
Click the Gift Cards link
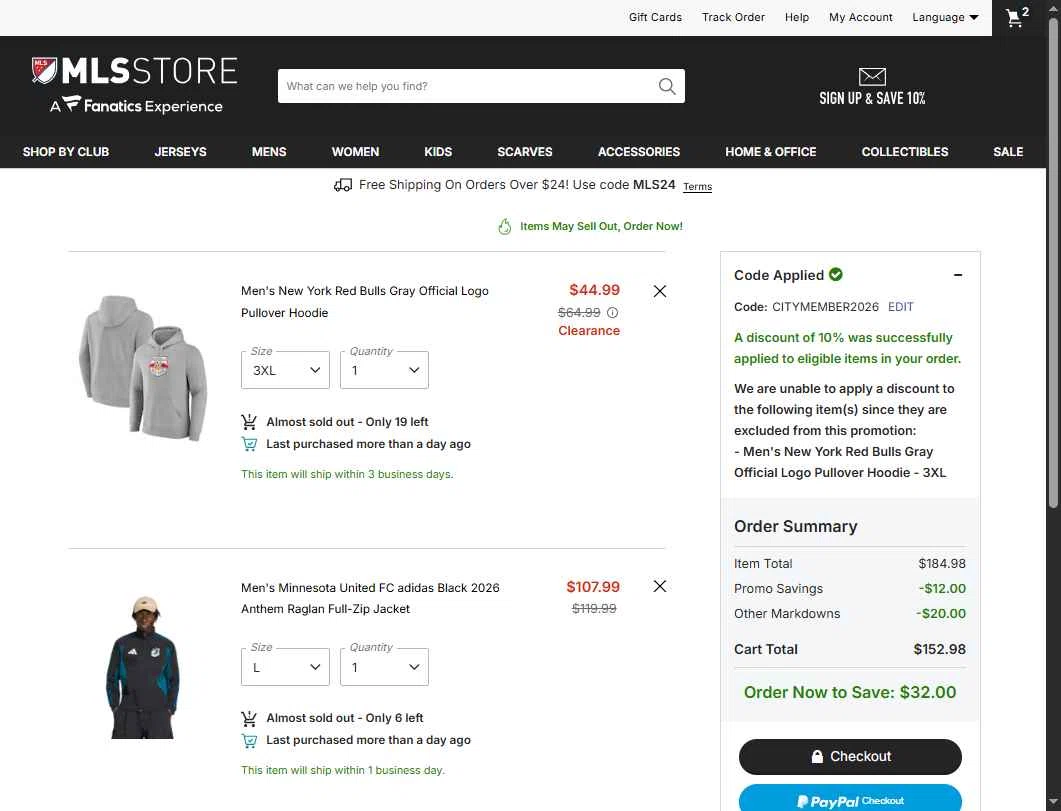[655, 18]
